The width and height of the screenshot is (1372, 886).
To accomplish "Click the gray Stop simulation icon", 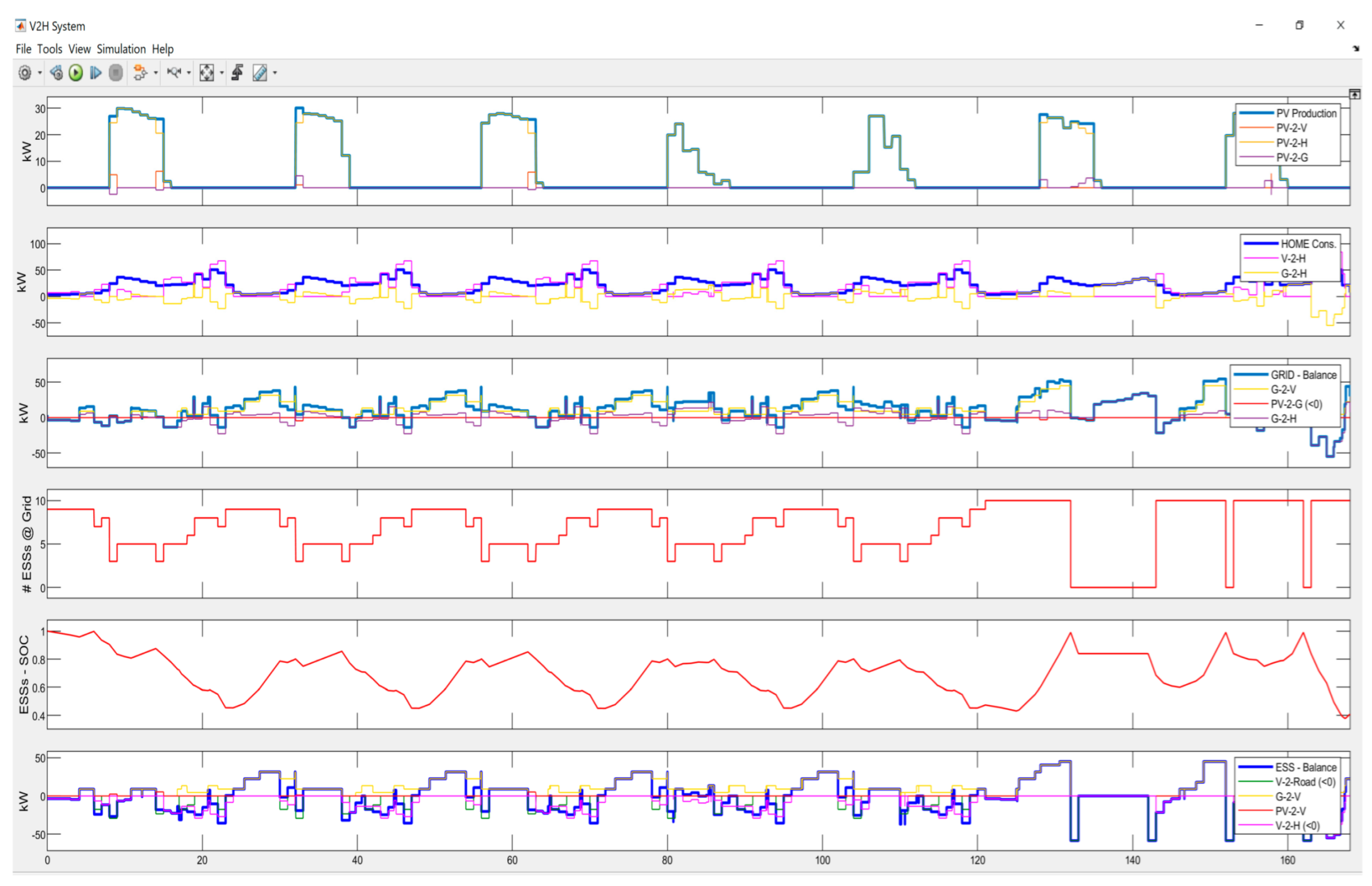I will click(116, 73).
